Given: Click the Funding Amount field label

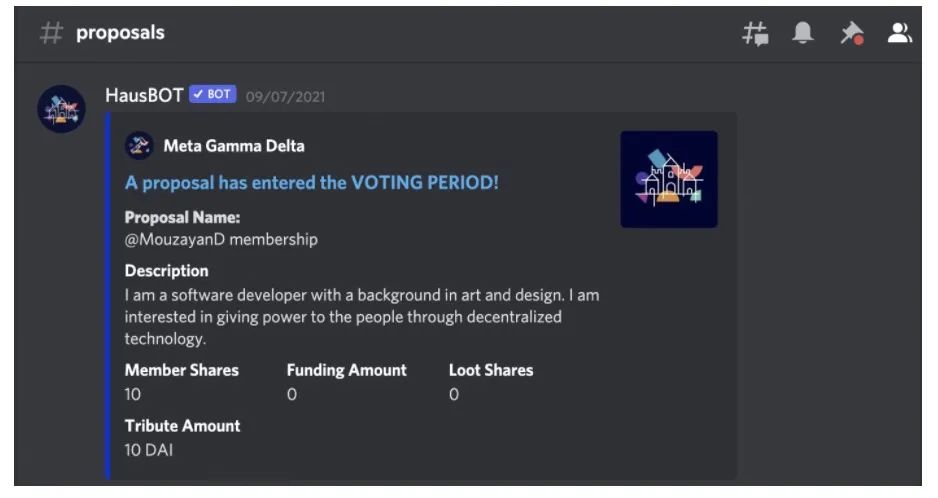Looking at the screenshot, I should coord(346,370).
